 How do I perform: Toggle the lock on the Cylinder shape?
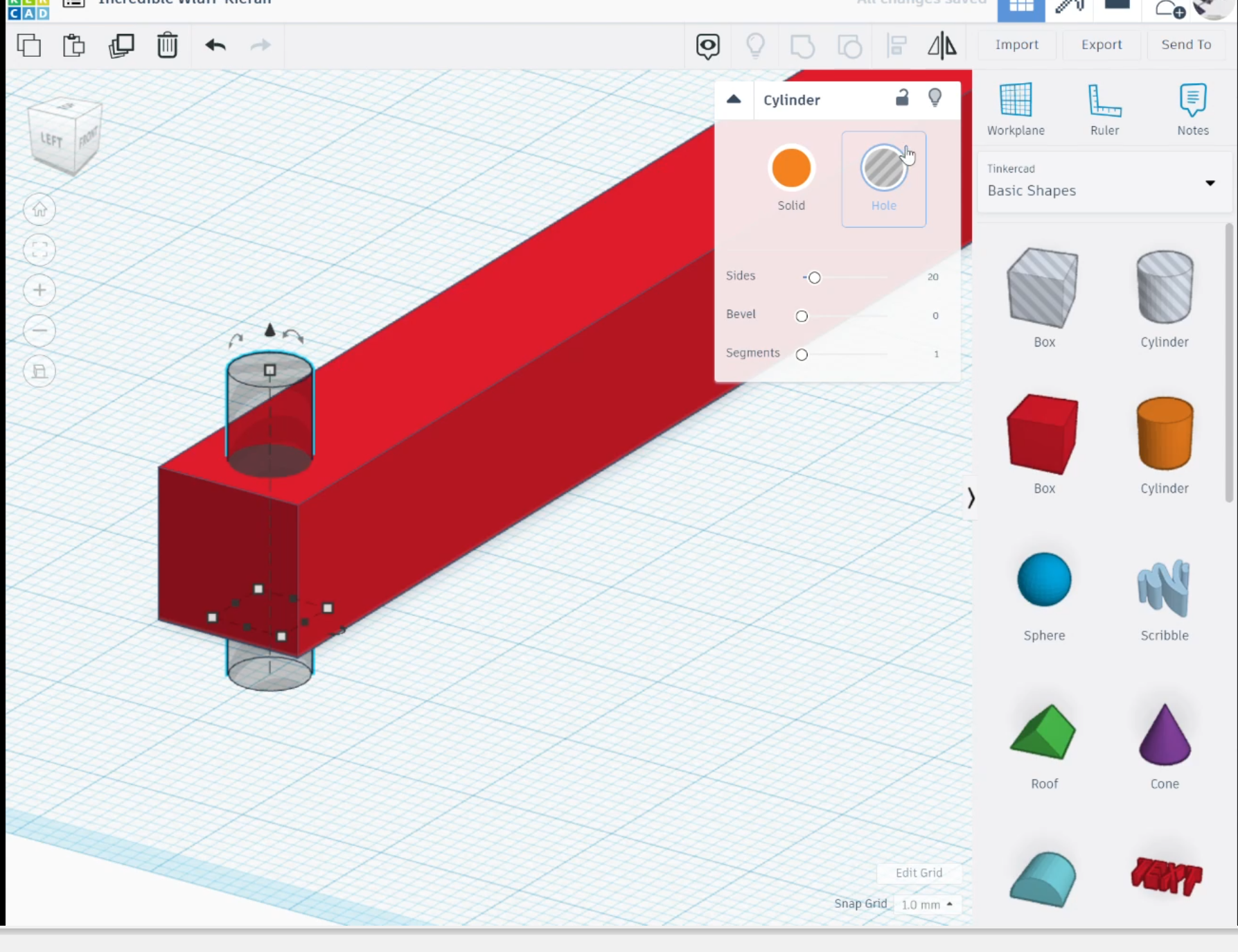pyautogui.click(x=902, y=98)
